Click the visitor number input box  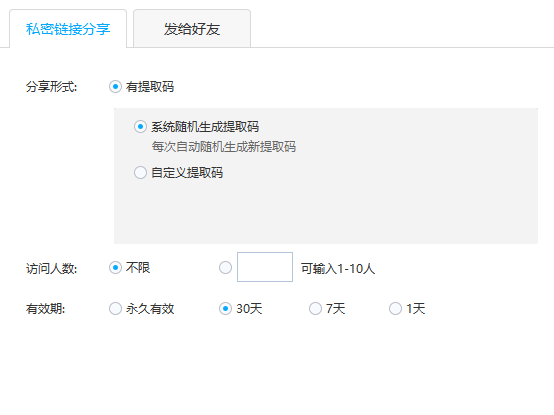[265, 267]
